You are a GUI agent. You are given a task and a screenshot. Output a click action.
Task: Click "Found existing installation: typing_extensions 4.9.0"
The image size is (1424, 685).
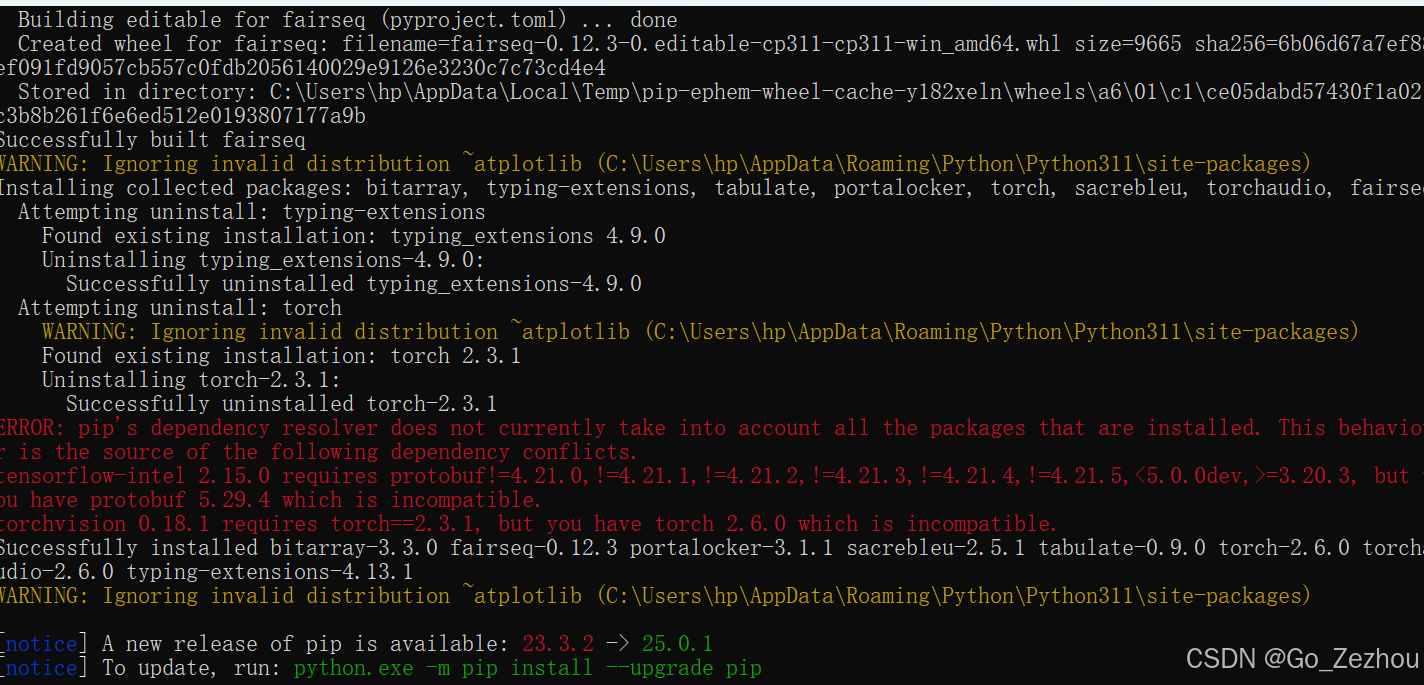click(353, 236)
